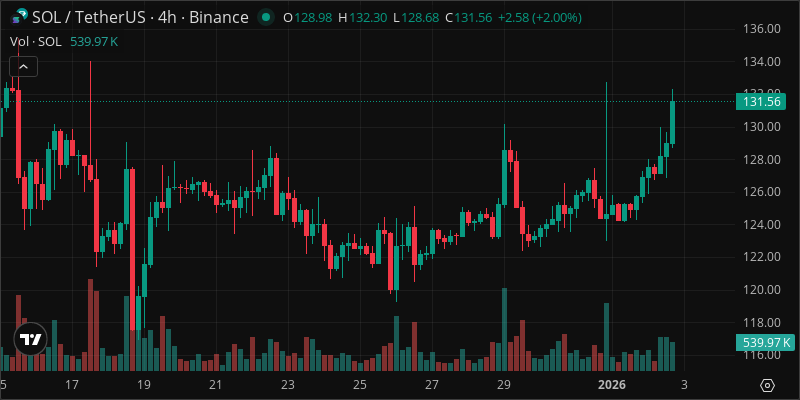Click the date label 23 on time axis

(x=288, y=384)
